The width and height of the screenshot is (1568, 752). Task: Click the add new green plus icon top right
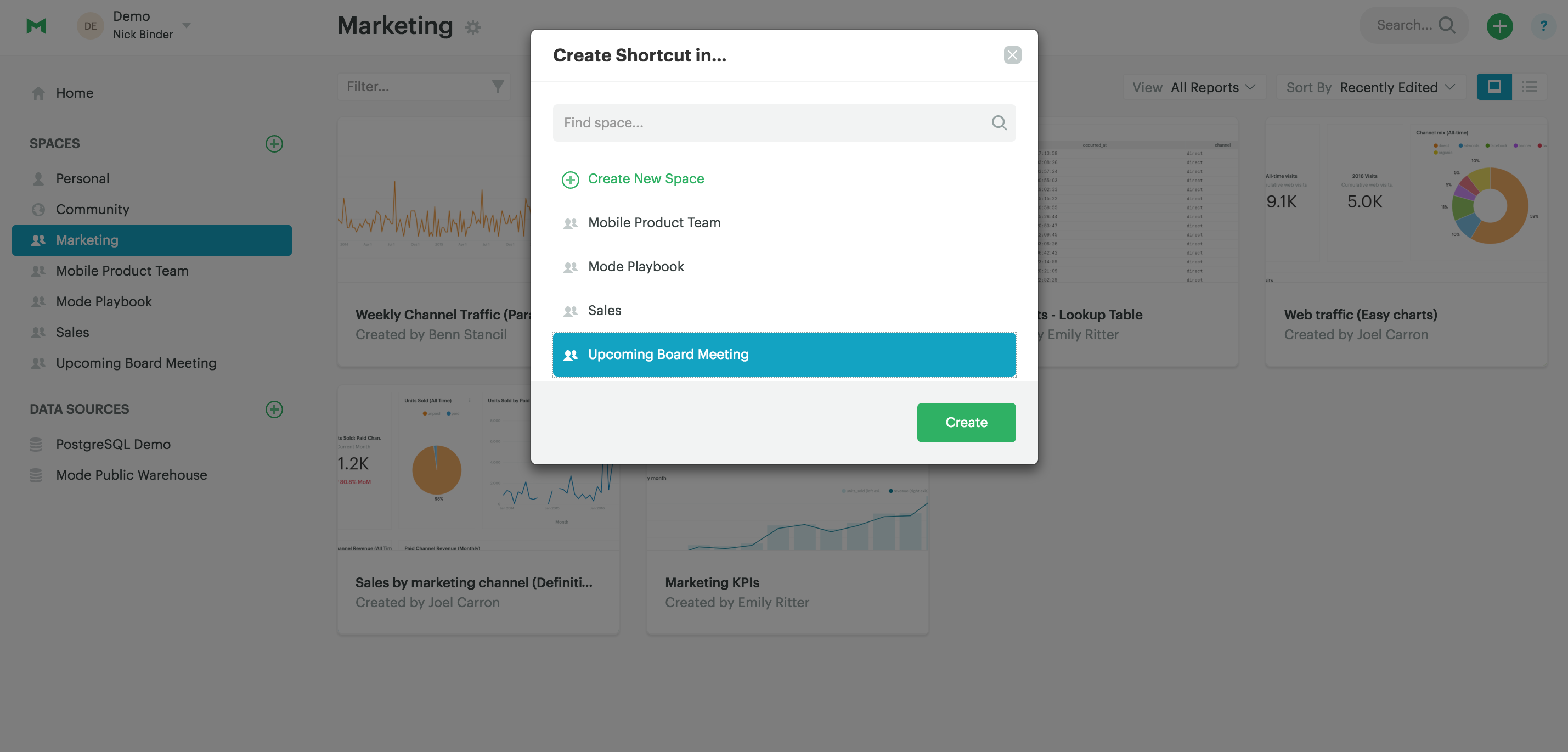(x=1500, y=26)
